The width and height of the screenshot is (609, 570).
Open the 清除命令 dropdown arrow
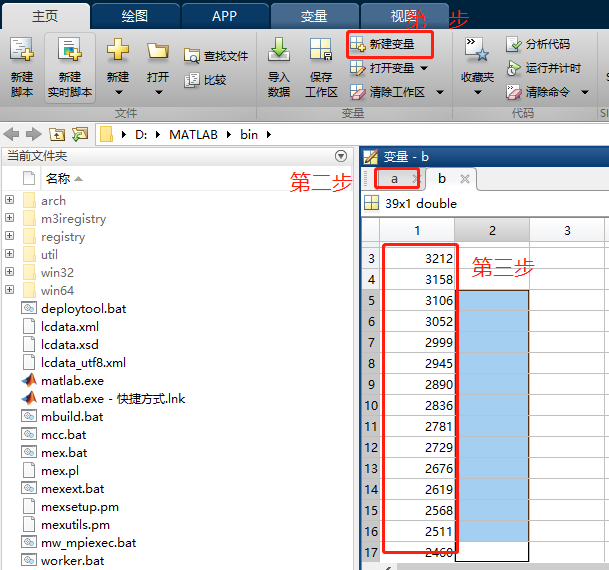pyautogui.click(x=585, y=92)
